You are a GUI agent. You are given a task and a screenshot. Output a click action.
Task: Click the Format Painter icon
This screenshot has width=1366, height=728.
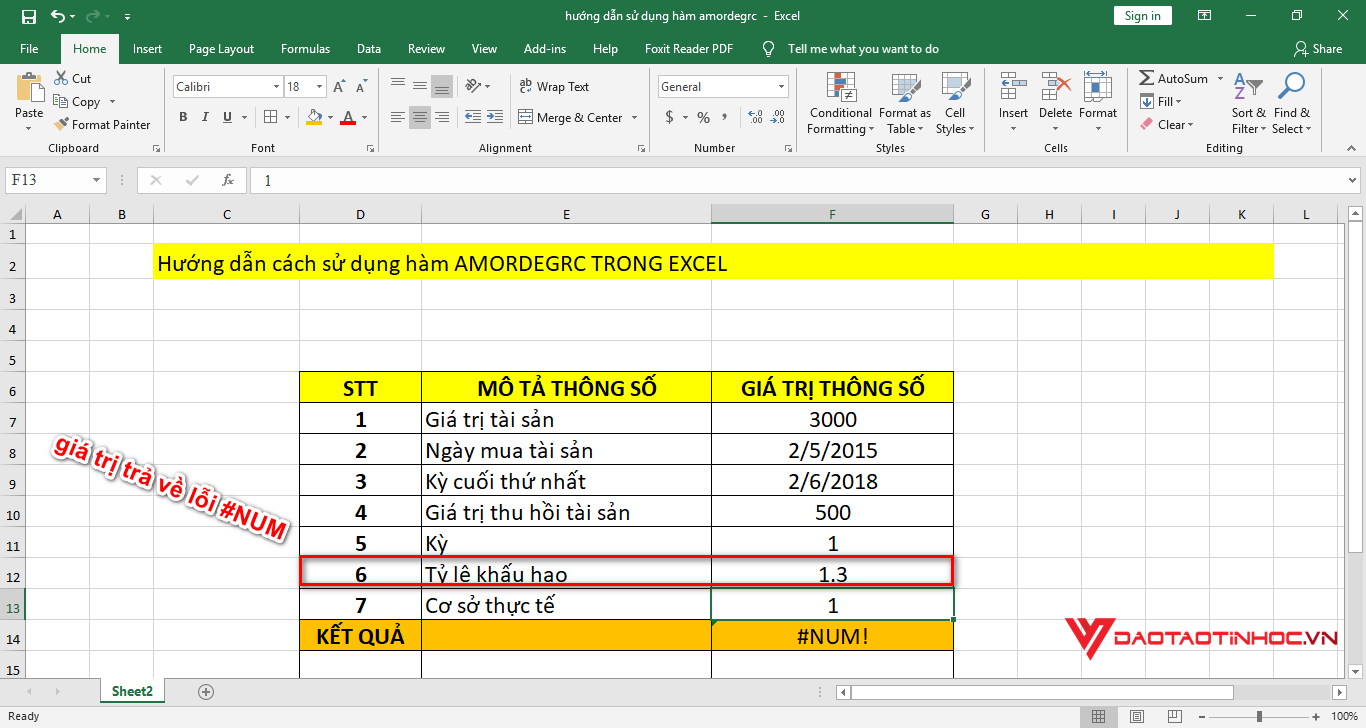pos(60,125)
